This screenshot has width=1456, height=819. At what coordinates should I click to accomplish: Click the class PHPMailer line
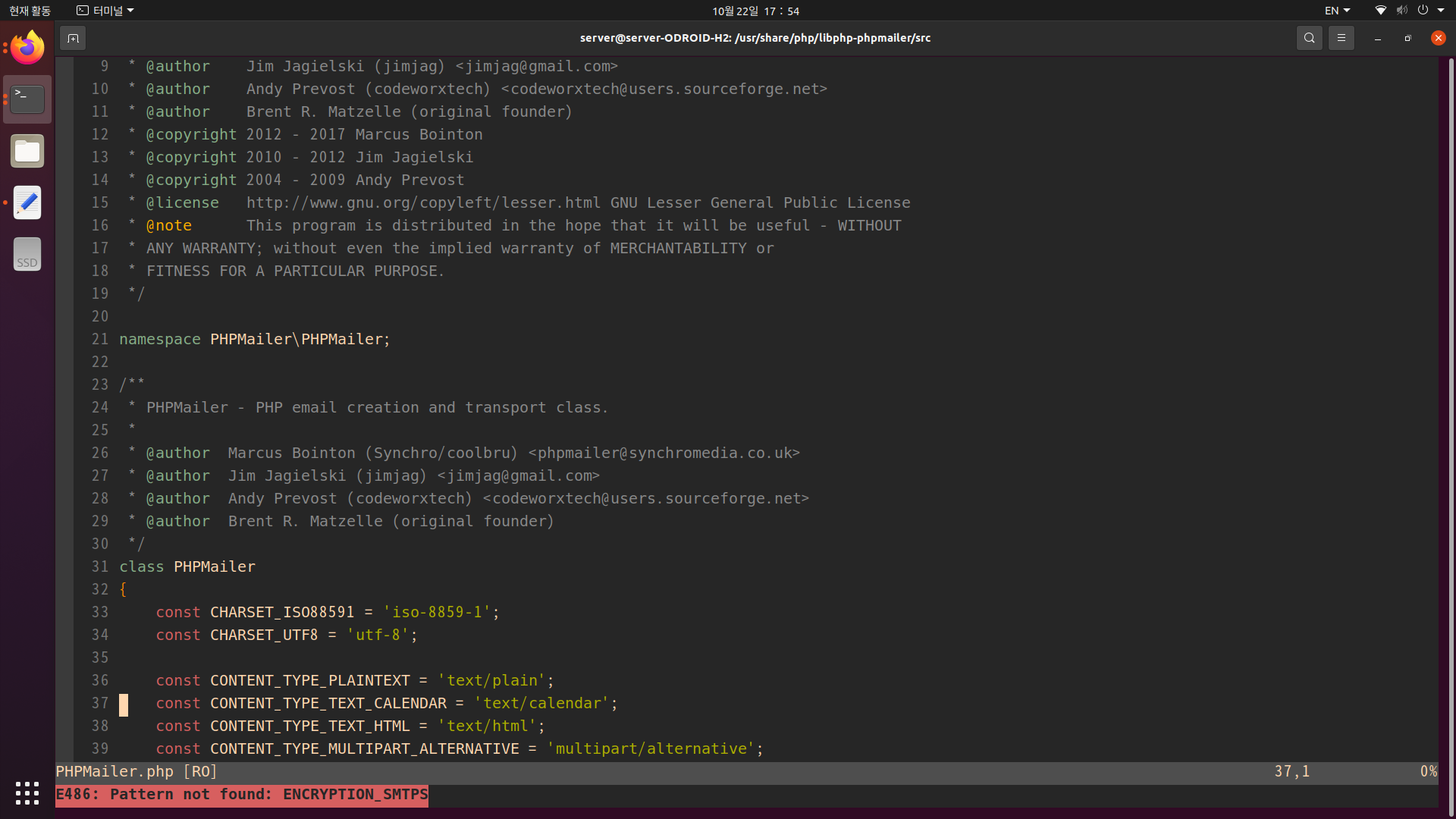187,566
